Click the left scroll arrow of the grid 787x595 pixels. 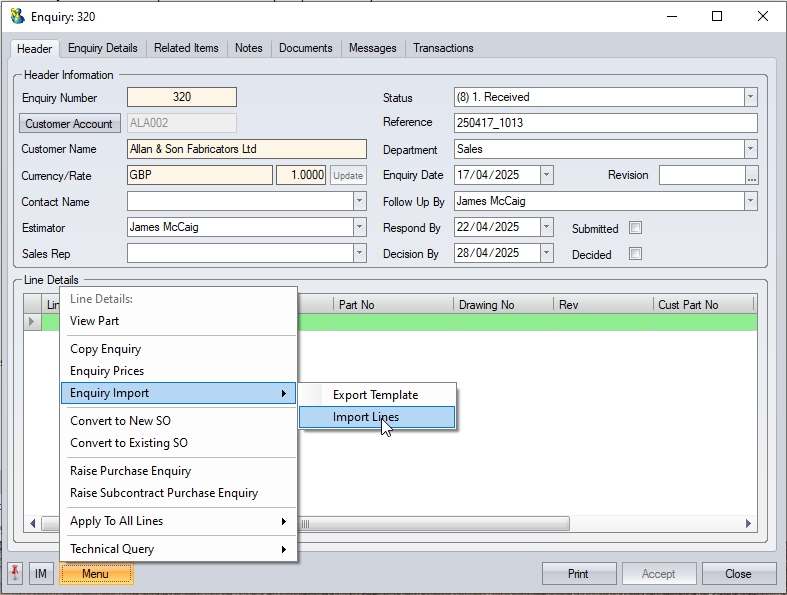point(32,523)
